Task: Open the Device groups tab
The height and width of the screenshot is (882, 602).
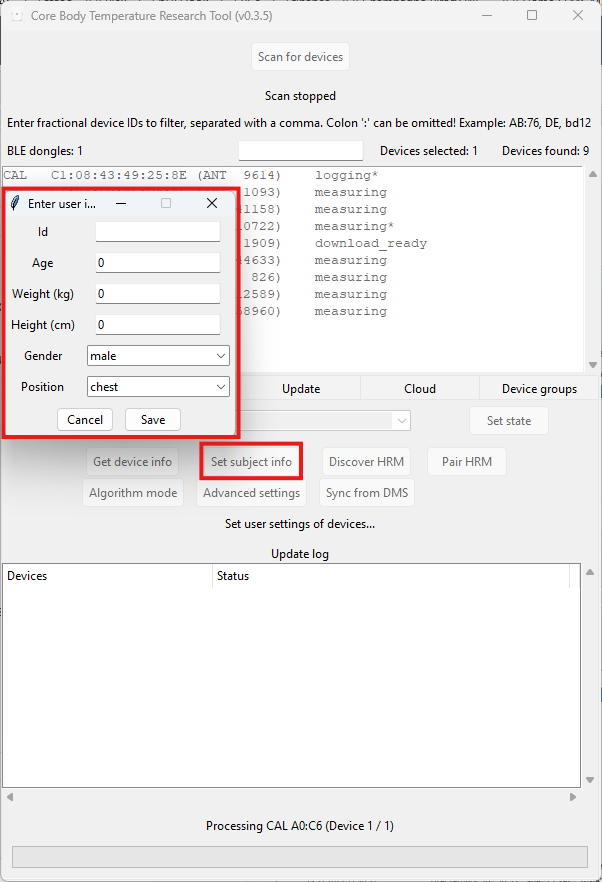Action: pos(540,389)
